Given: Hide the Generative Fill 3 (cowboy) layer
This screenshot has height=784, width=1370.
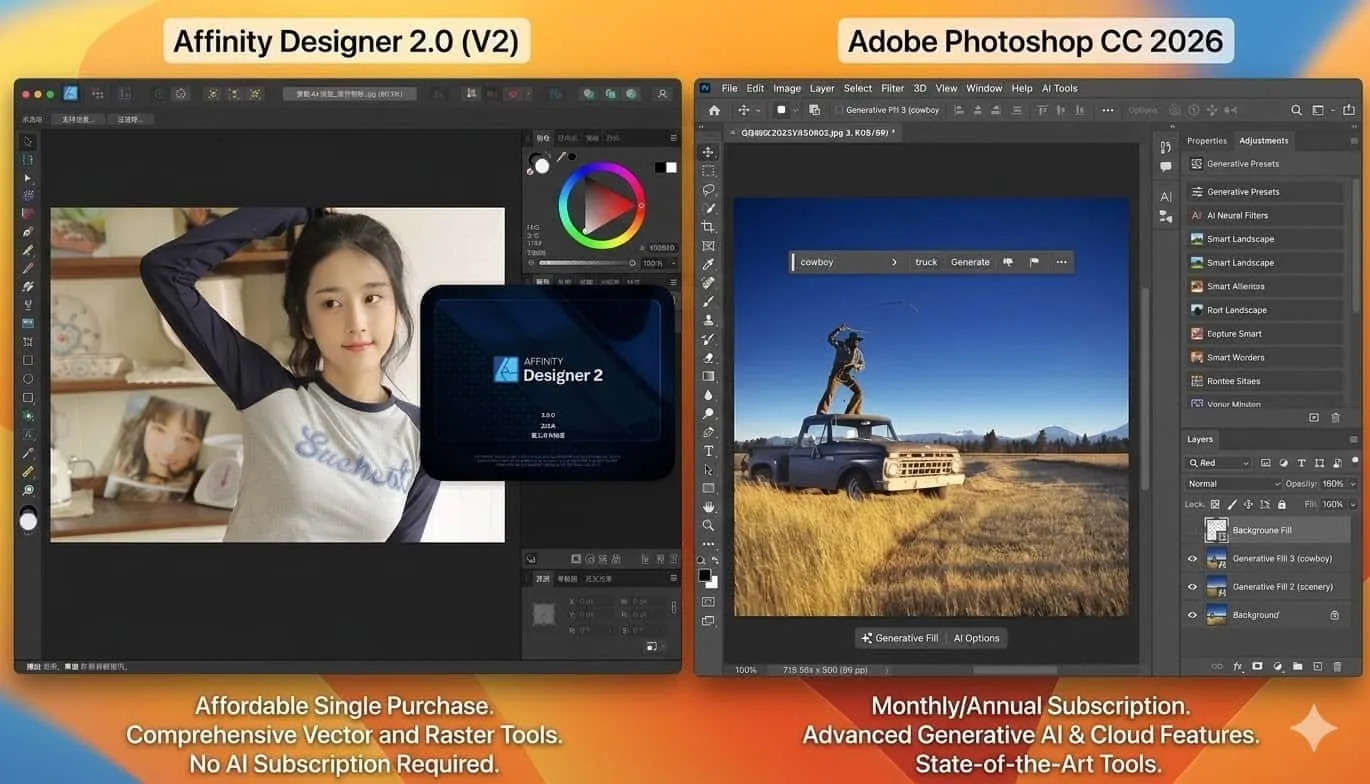Looking at the screenshot, I should click(x=1192, y=558).
